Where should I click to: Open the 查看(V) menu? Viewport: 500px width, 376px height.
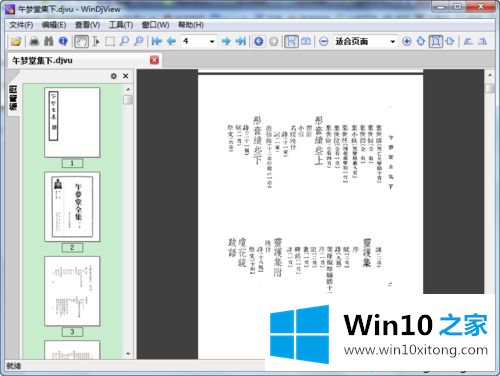[88, 25]
